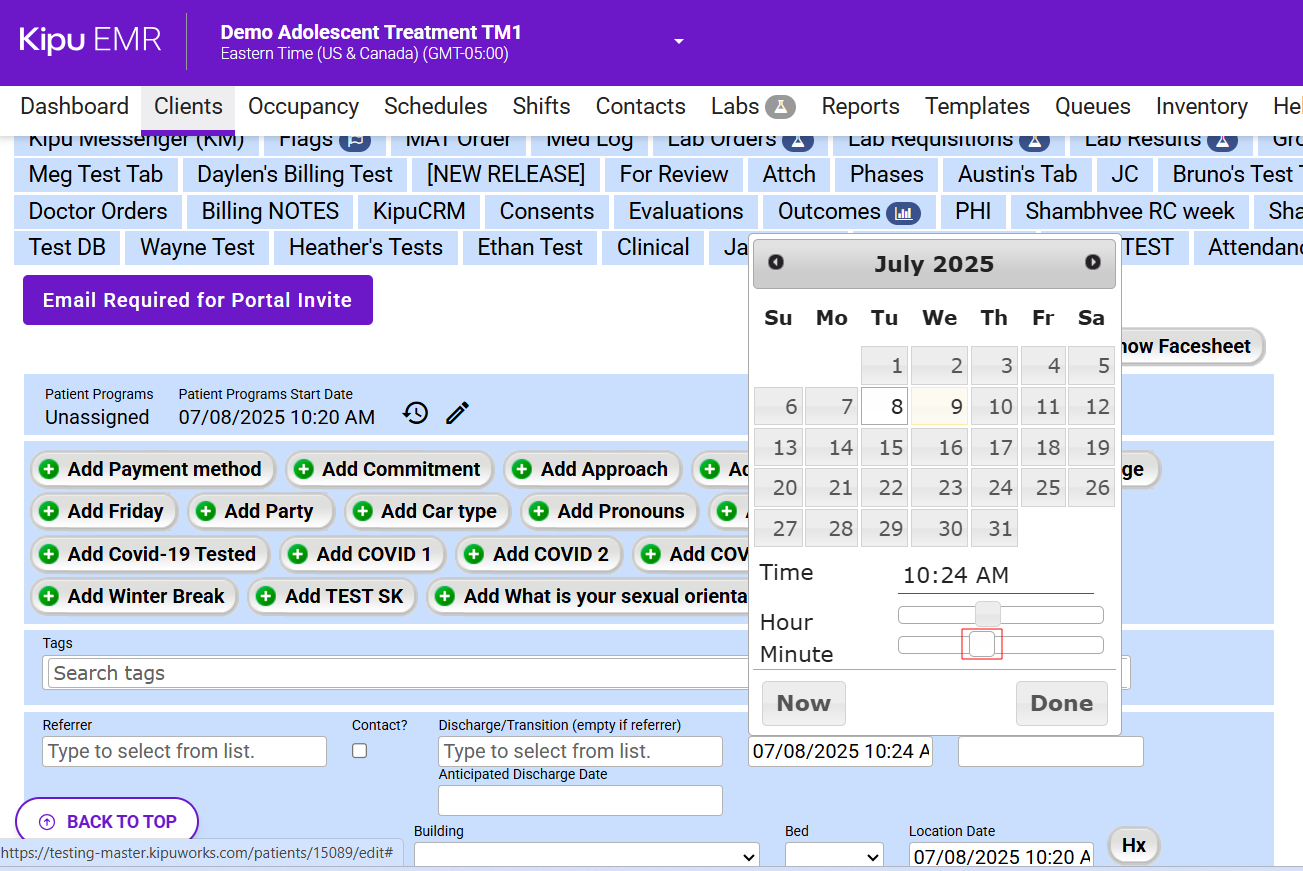This screenshot has height=871, width=1303.
Task: Open the Building dropdown
Action: pyautogui.click(x=586, y=856)
